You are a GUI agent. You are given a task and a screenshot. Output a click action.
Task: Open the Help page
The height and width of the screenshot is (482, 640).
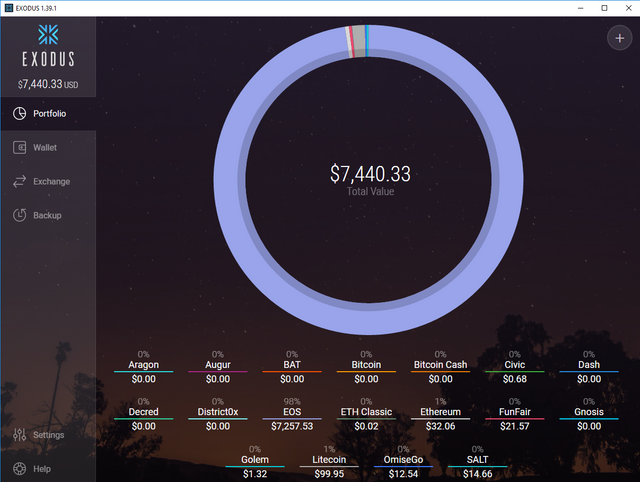coord(48,469)
